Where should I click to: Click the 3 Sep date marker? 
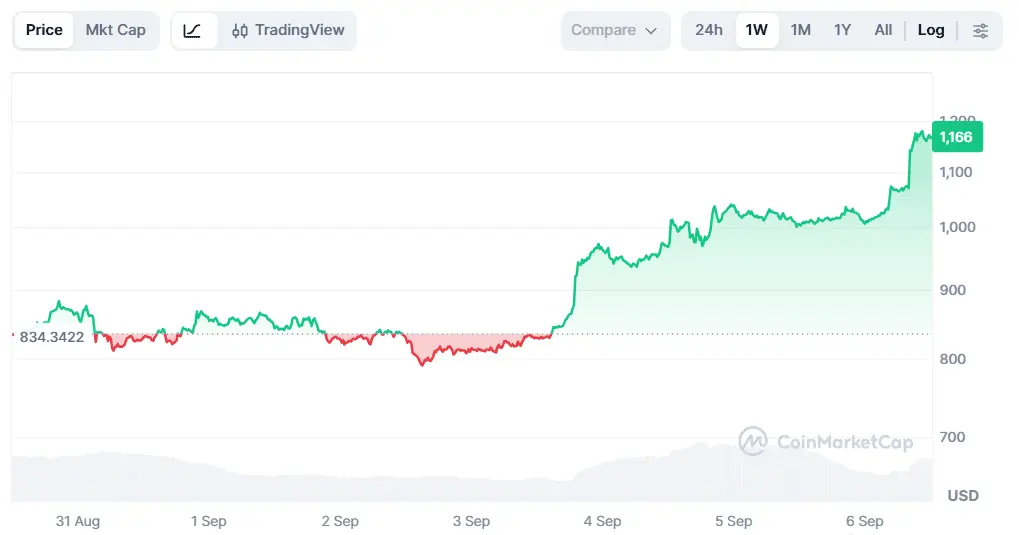(471, 521)
